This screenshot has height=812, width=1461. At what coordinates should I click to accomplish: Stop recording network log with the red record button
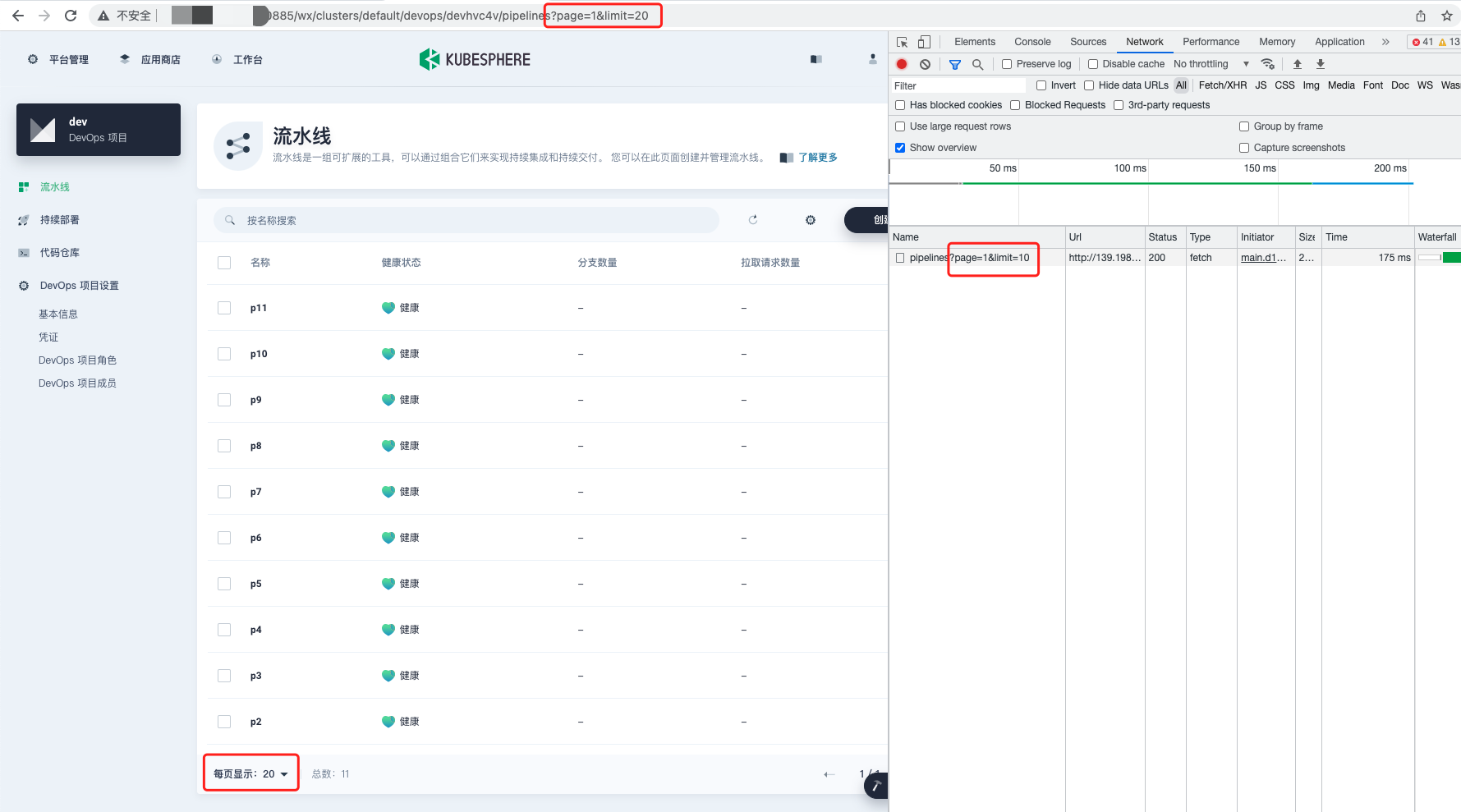(901, 63)
